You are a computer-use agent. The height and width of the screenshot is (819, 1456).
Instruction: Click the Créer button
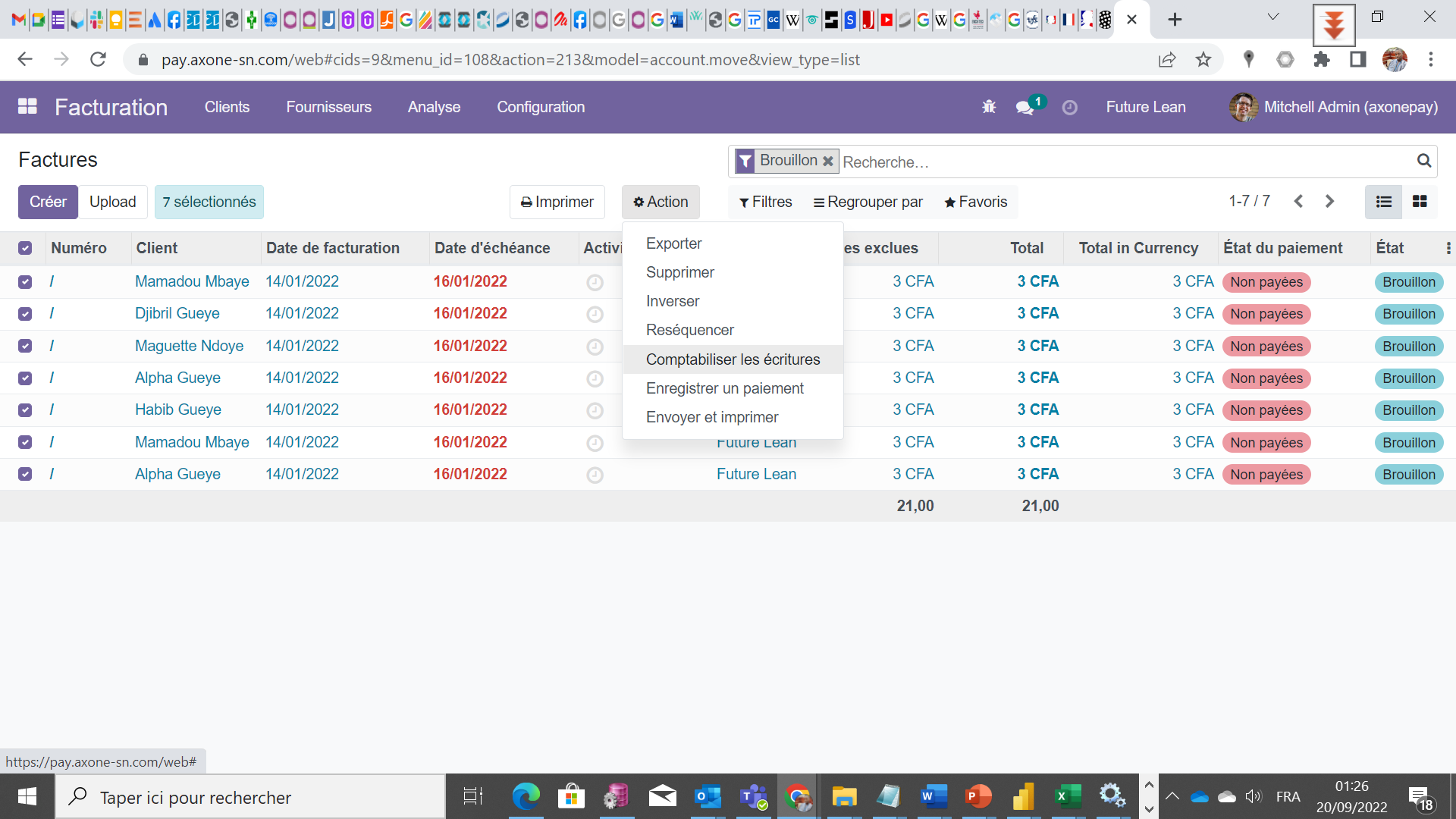(x=48, y=202)
